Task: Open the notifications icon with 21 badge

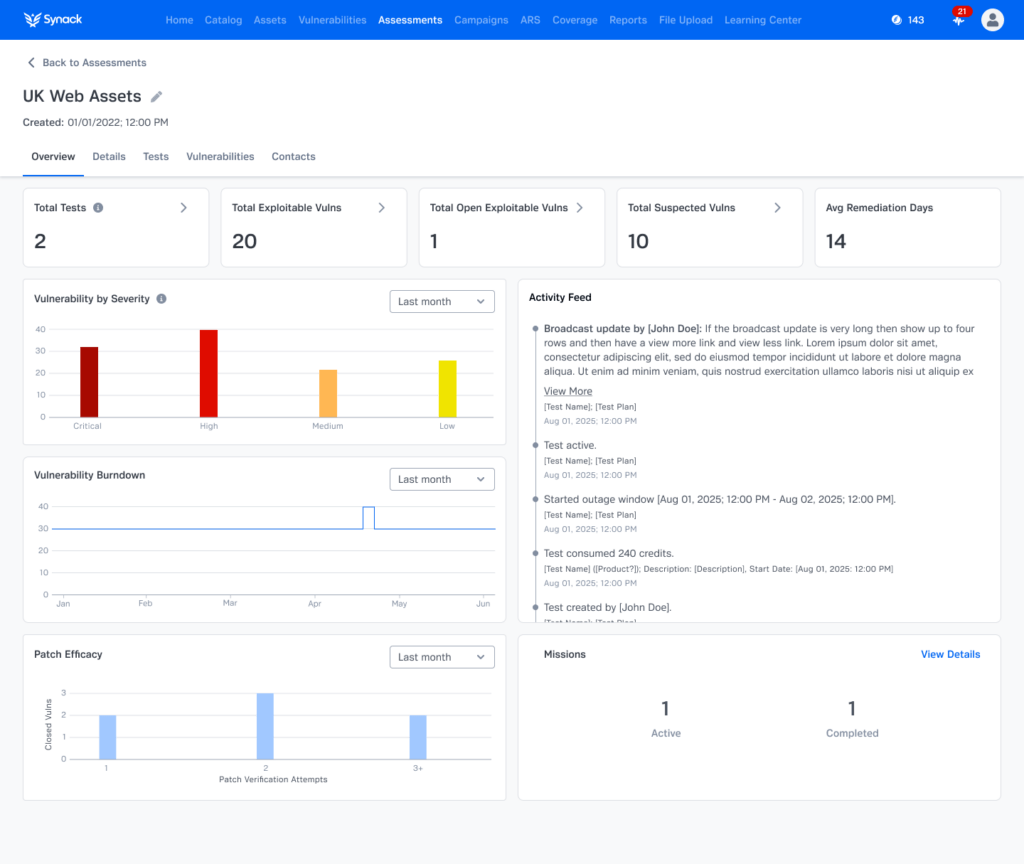Action: pyautogui.click(x=959, y=18)
